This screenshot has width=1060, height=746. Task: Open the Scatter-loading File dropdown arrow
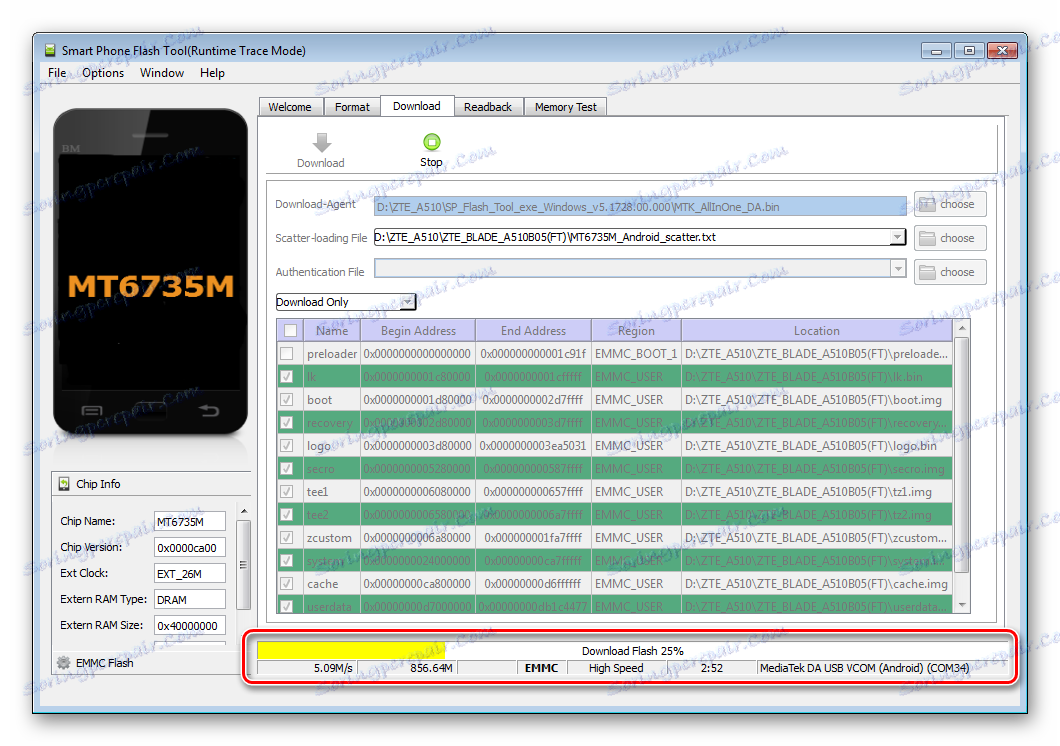click(x=897, y=237)
